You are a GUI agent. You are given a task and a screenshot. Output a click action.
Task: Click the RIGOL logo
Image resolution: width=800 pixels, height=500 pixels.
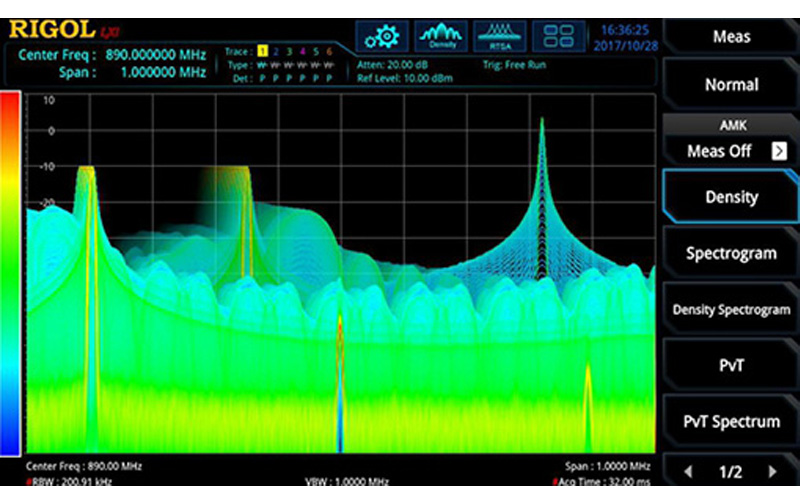(52, 30)
